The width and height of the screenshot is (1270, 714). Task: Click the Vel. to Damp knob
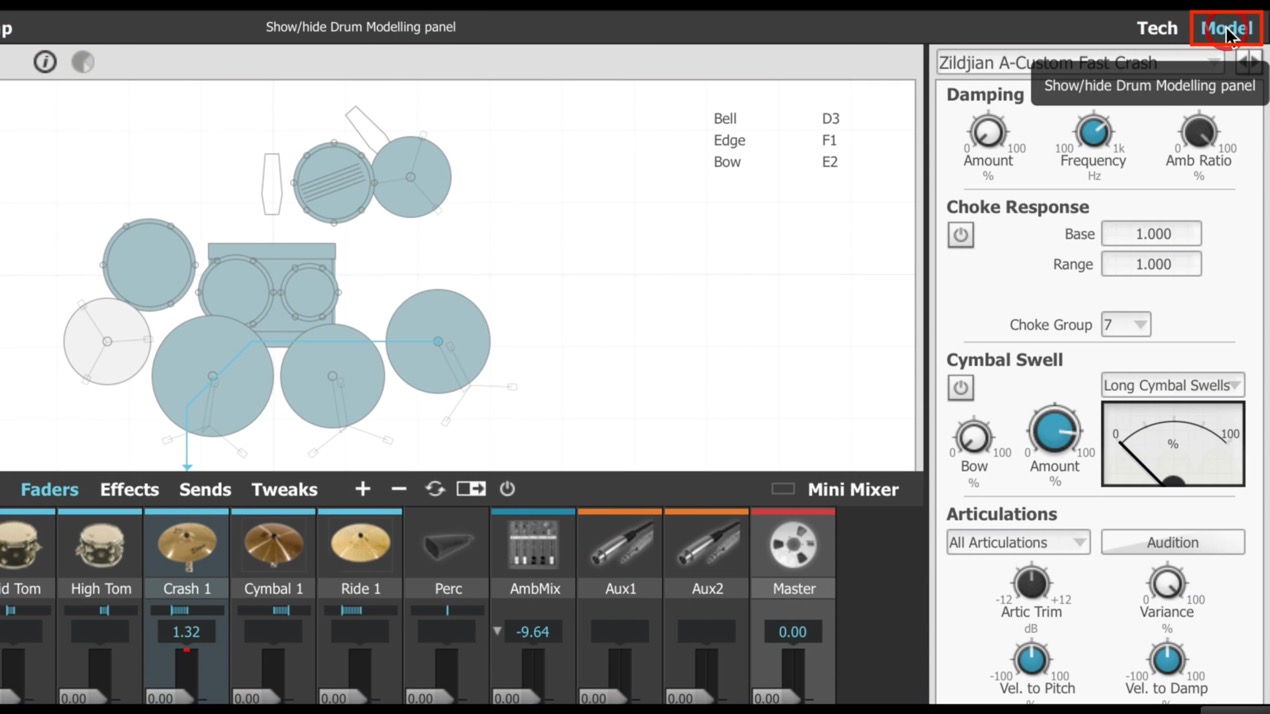pyautogui.click(x=1166, y=660)
